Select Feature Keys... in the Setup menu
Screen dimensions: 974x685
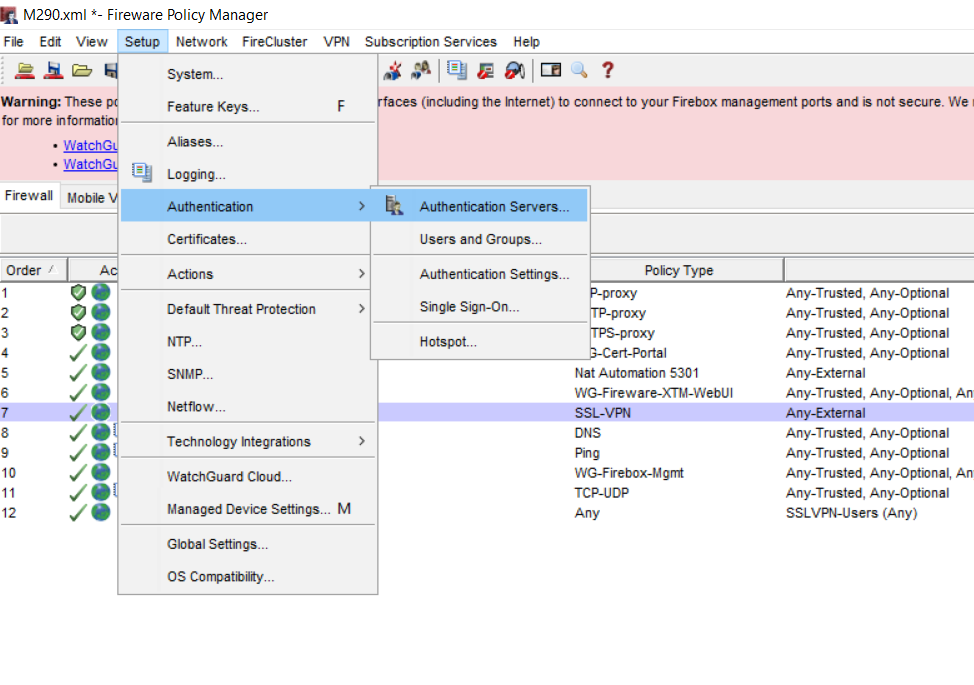pyautogui.click(x=248, y=106)
